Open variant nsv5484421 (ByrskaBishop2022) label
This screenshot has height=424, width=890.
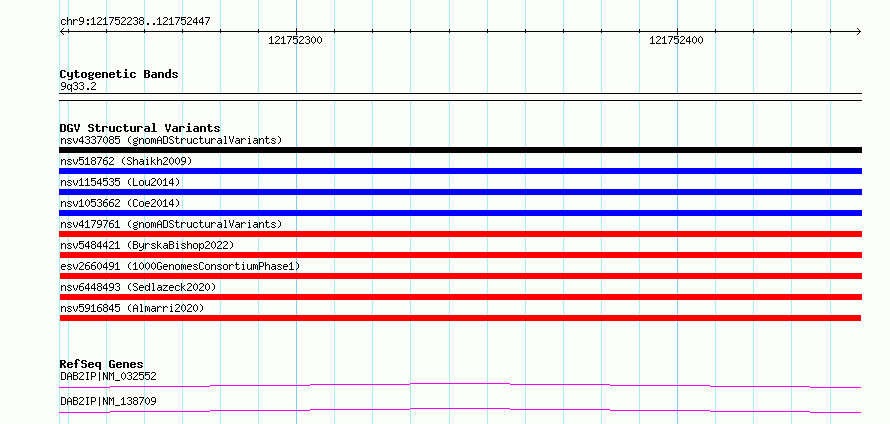147,245
